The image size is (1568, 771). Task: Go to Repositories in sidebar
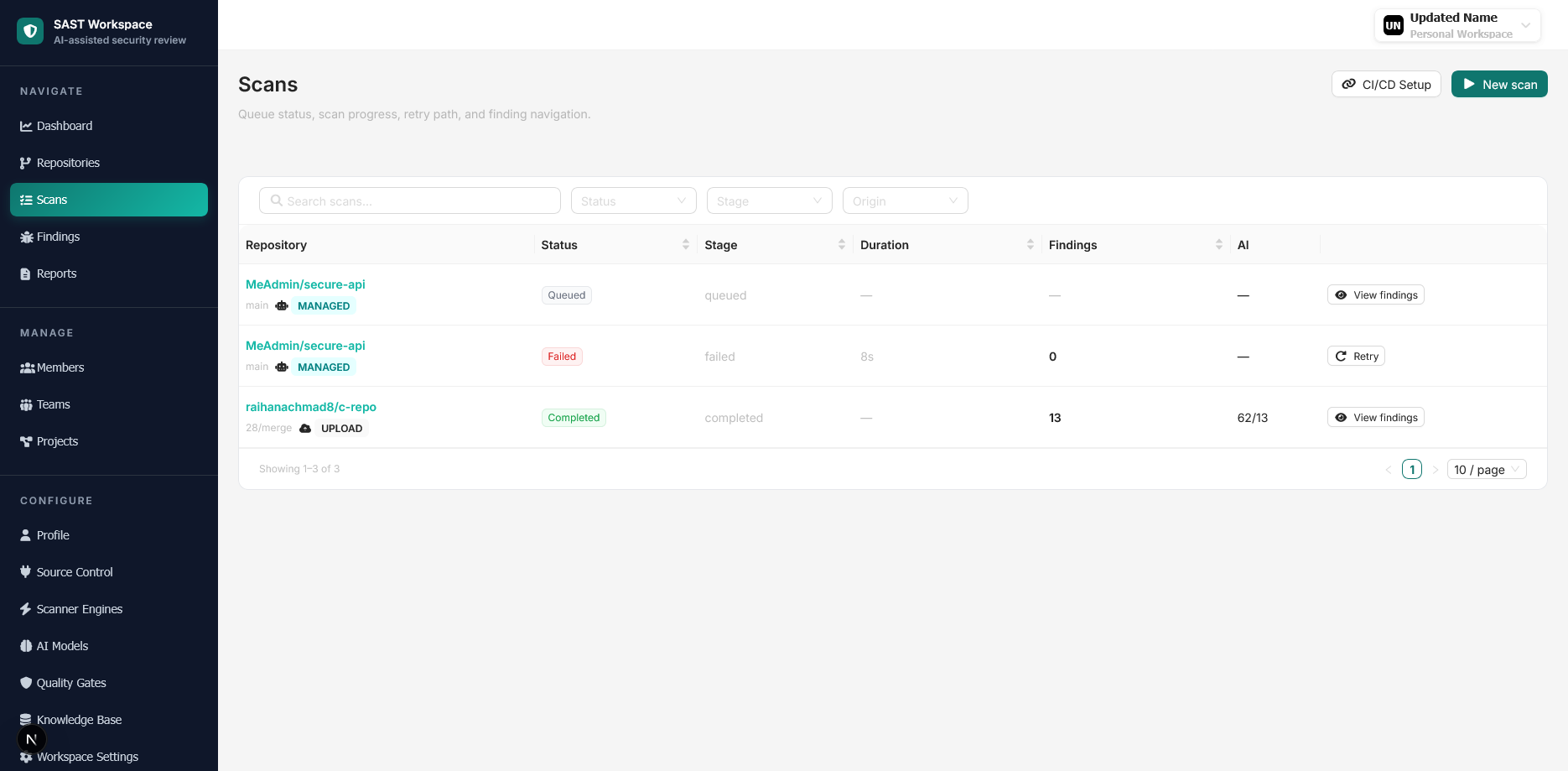click(x=109, y=163)
